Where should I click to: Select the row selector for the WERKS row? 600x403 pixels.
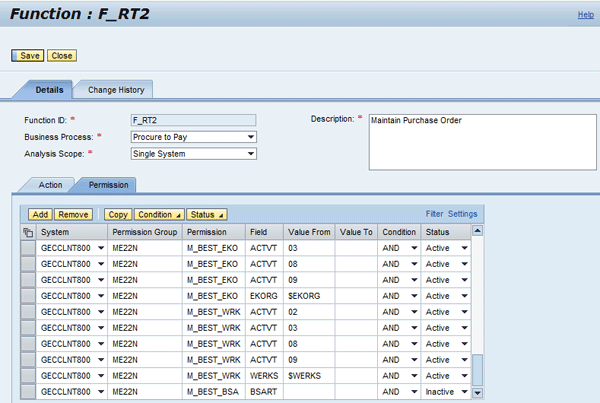28,375
